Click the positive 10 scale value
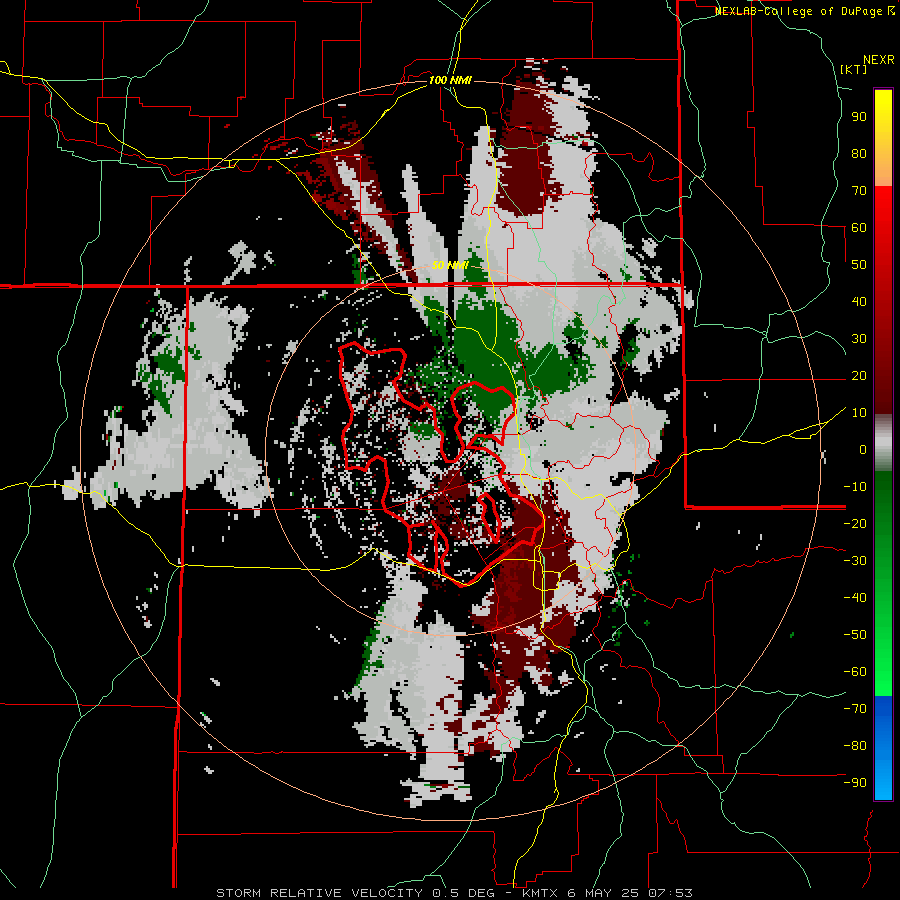900x900 pixels. click(x=859, y=413)
